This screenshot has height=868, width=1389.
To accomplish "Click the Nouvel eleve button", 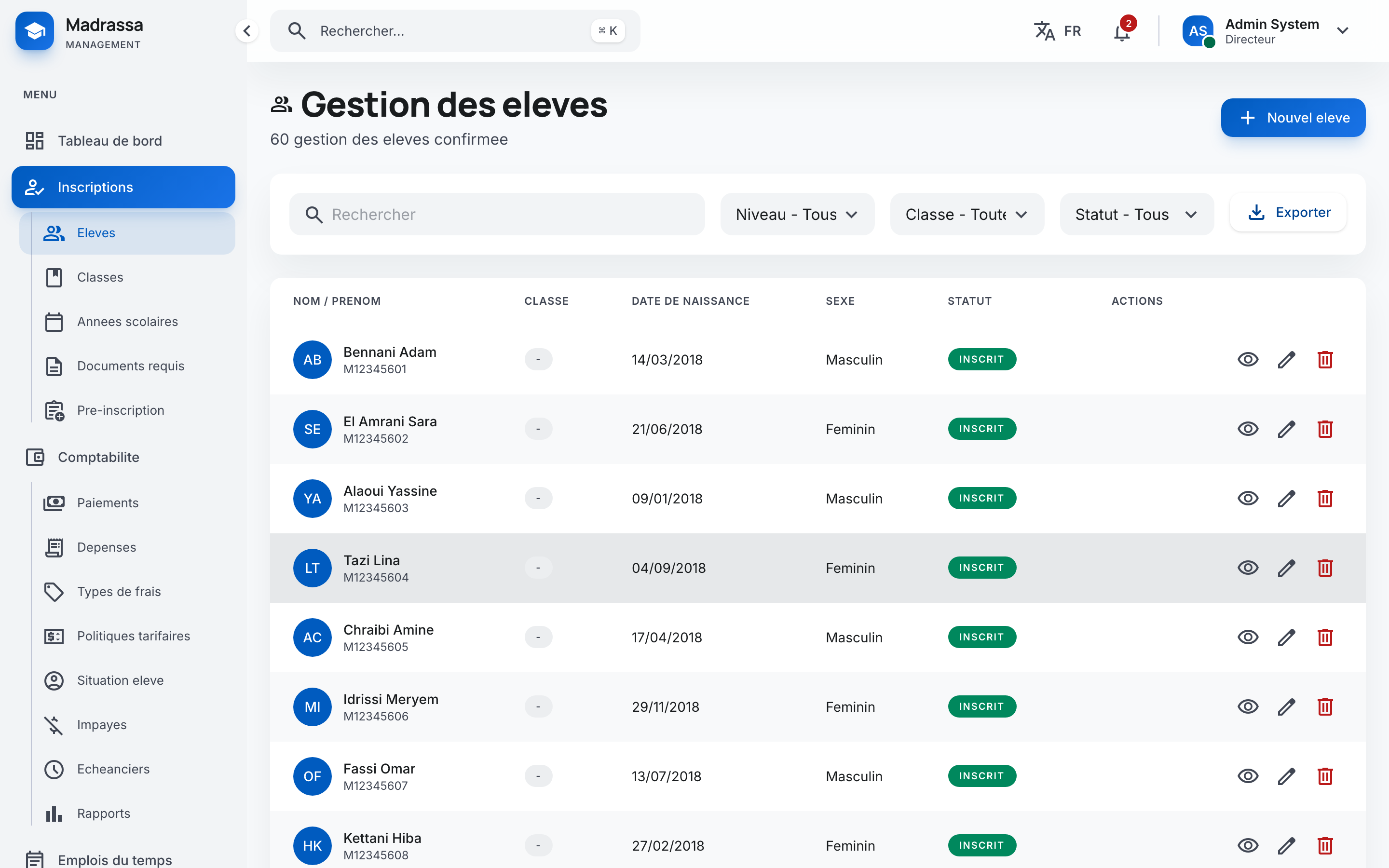I will pyautogui.click(x=1293, y=118).
